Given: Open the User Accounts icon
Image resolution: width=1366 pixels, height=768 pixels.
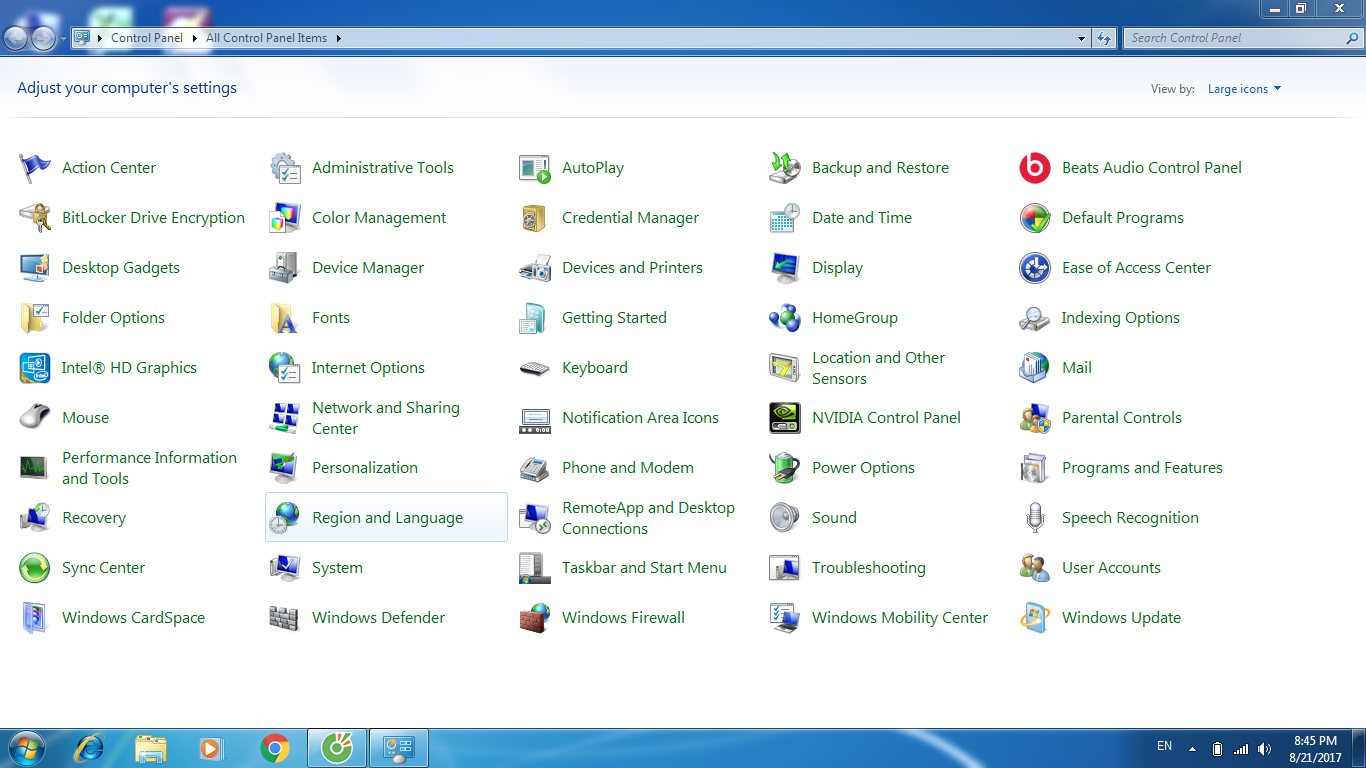Looking at the screenshot, I should click(1035, 568).
